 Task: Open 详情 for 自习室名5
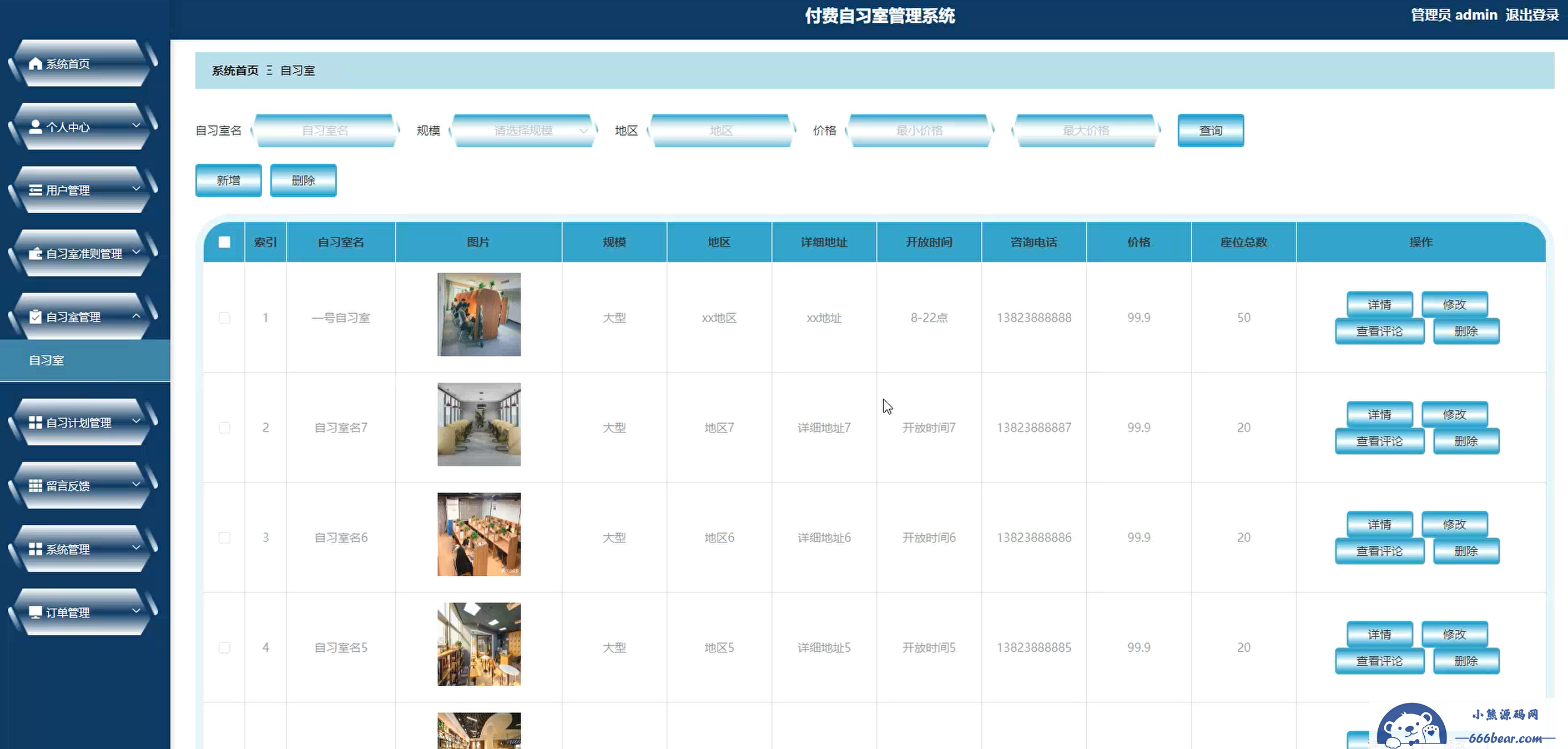(1379, 635)
